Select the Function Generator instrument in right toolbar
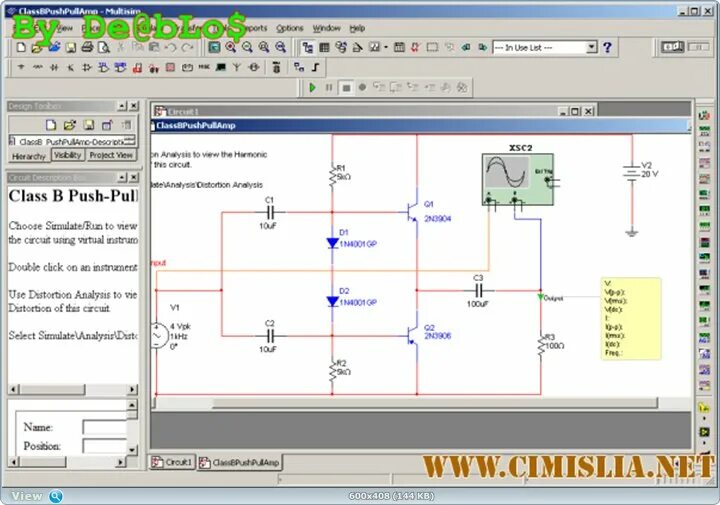 (704, 131)
